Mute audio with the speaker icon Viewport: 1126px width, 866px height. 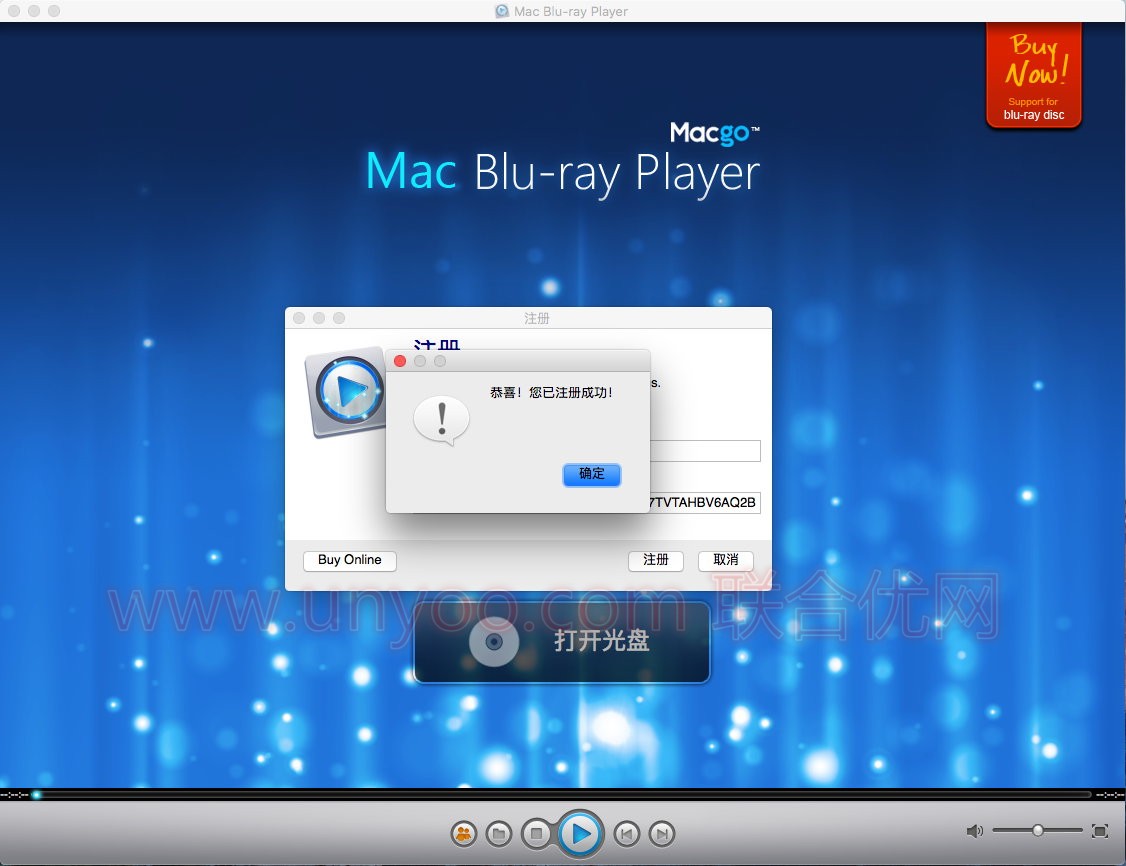pyautogui.click(x=974, y=831)
